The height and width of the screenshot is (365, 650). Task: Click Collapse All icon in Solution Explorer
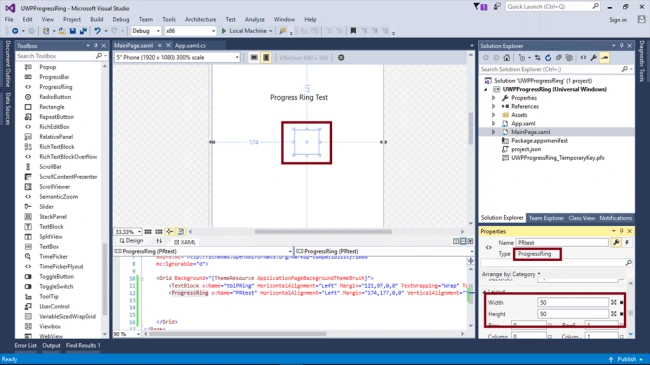coord(559,58)
